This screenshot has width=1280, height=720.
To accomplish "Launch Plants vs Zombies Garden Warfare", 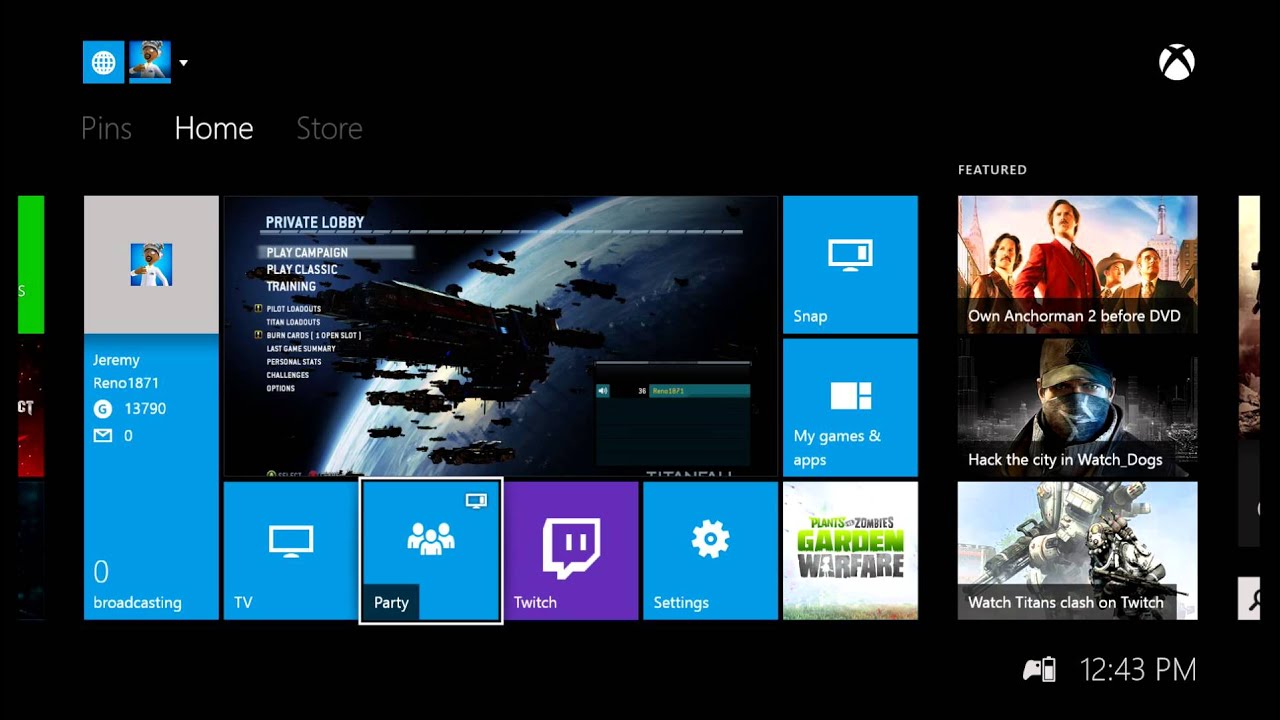I will tap(850, 550).
